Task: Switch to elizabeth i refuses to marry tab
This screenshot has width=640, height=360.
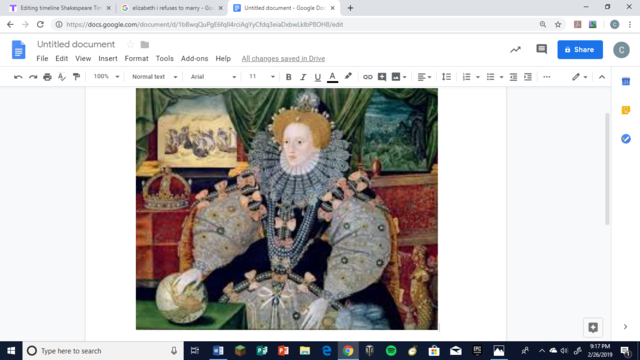Action: 172,8
